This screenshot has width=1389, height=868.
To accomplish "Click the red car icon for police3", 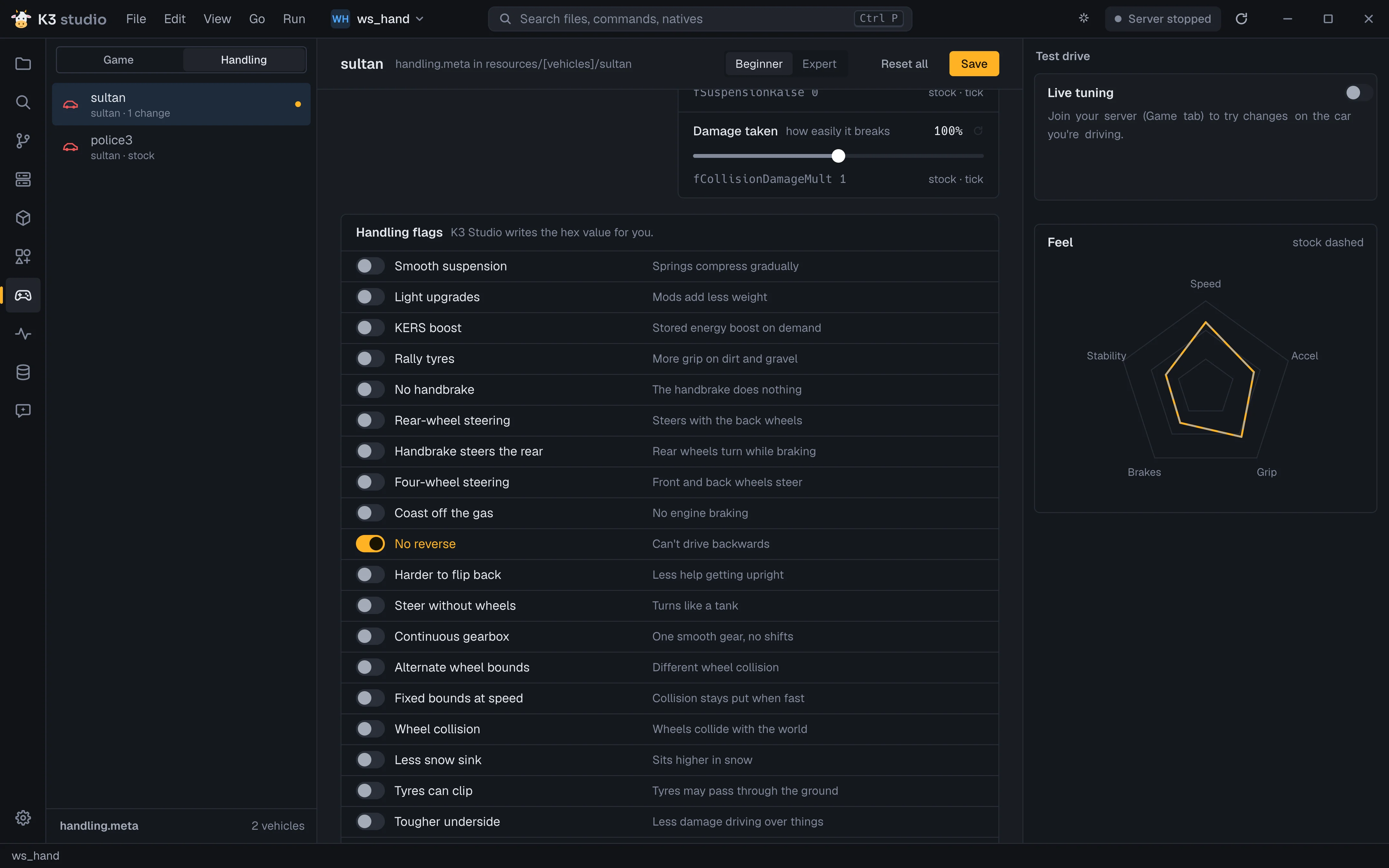I will [x=71, y=147].
